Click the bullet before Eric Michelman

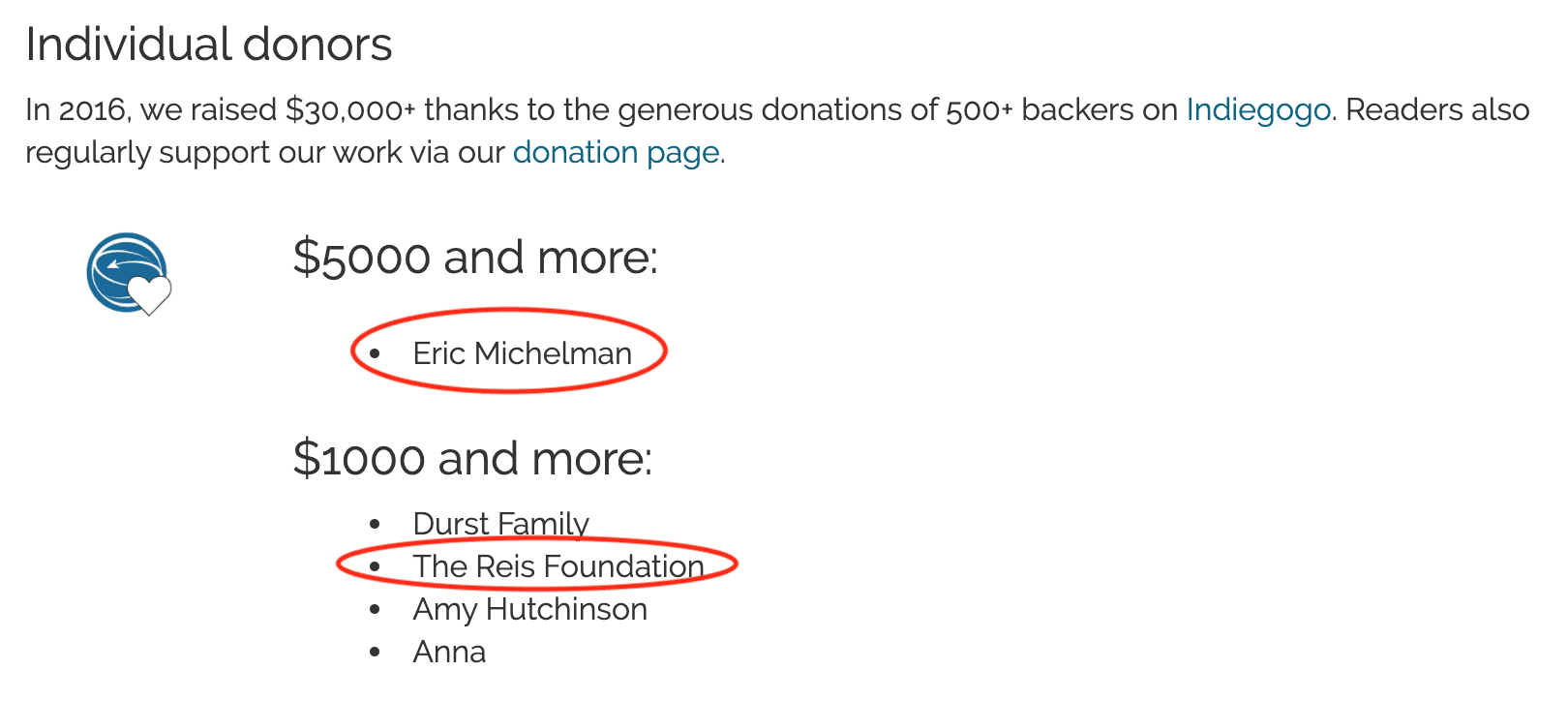[375, 354]
